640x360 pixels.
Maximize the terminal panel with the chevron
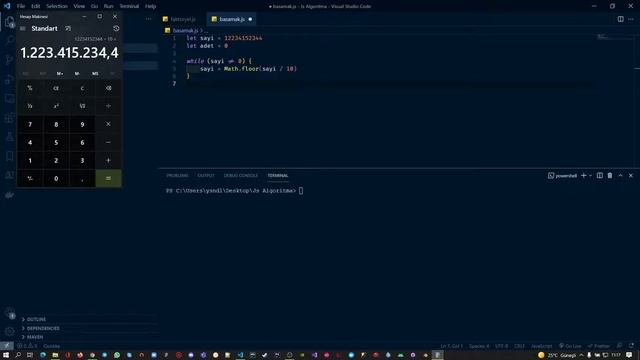620,176
